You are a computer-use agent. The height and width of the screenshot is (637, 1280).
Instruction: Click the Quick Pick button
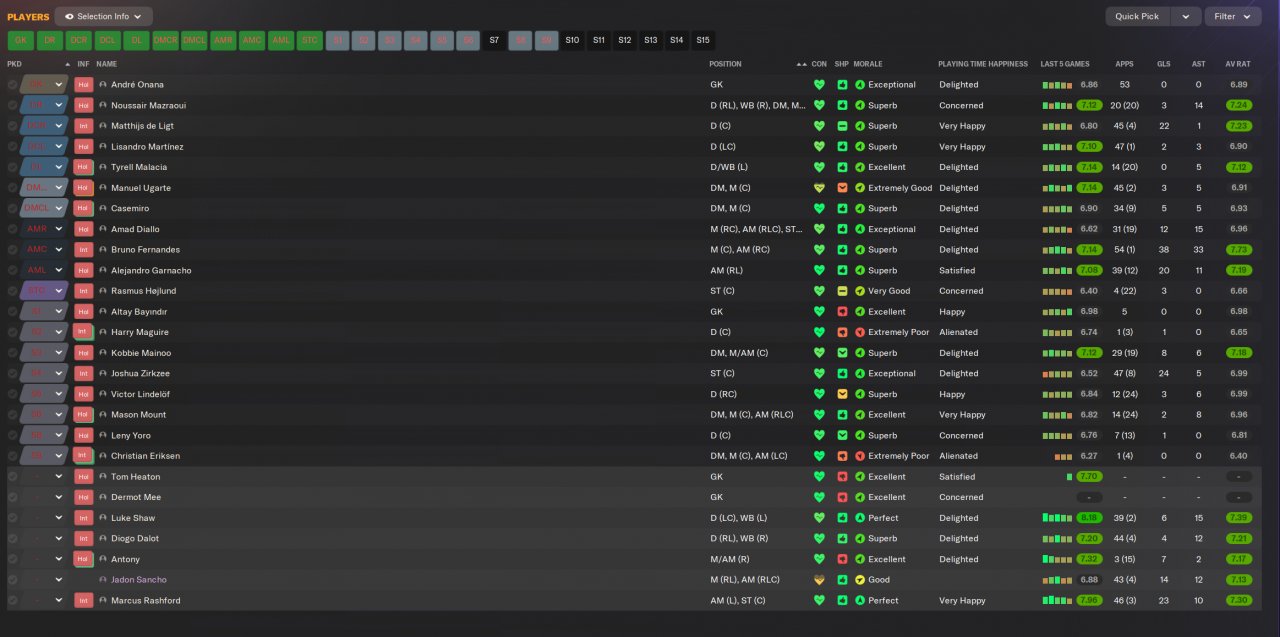tap(1138, 16)
